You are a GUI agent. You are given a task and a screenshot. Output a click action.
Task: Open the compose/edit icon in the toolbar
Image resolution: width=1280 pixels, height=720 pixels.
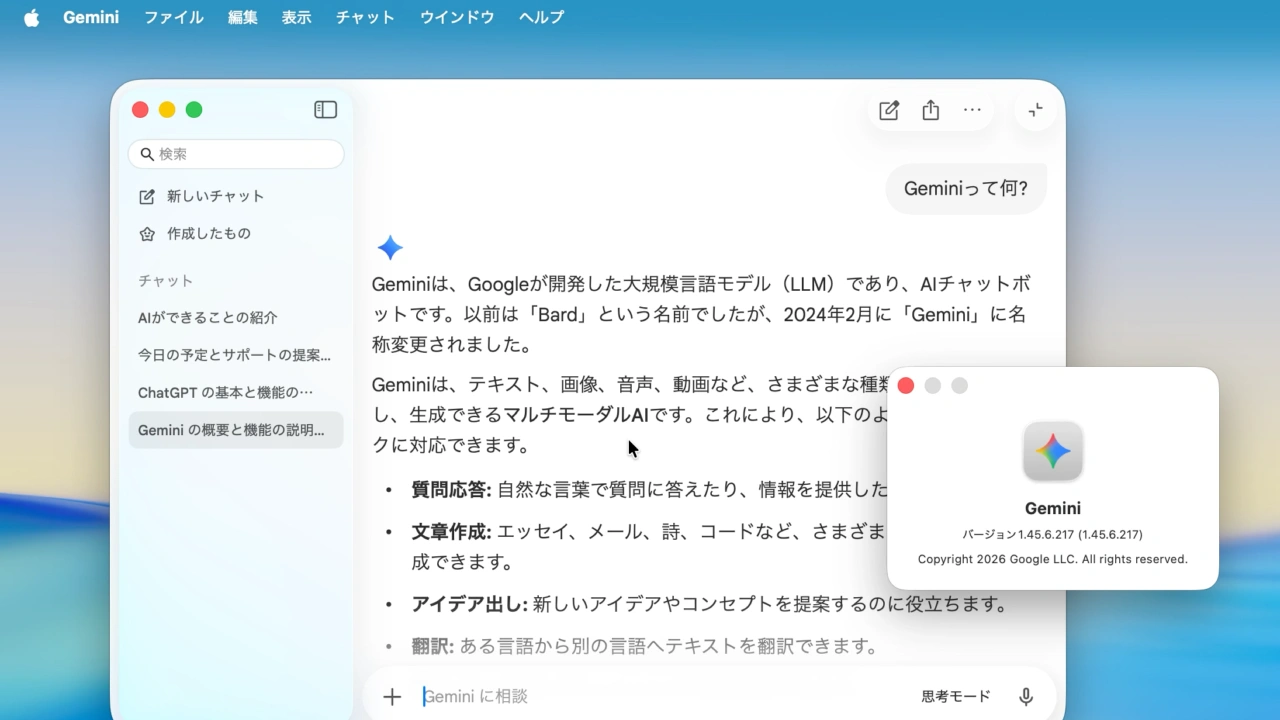[x=888, y=110]
